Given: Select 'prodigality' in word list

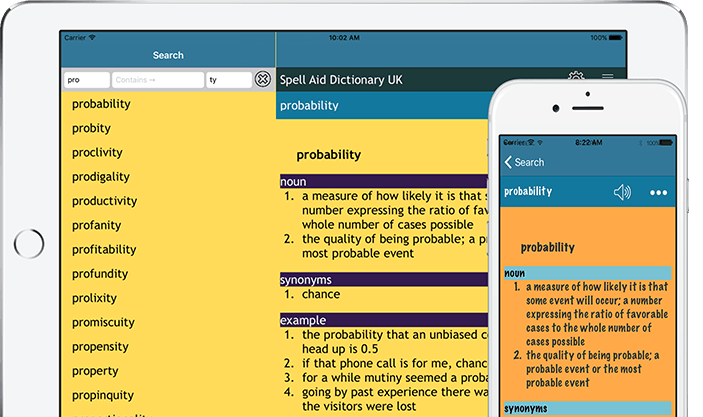Looking at the screenshot, I should pyautogui.click(x=101, y=177).
